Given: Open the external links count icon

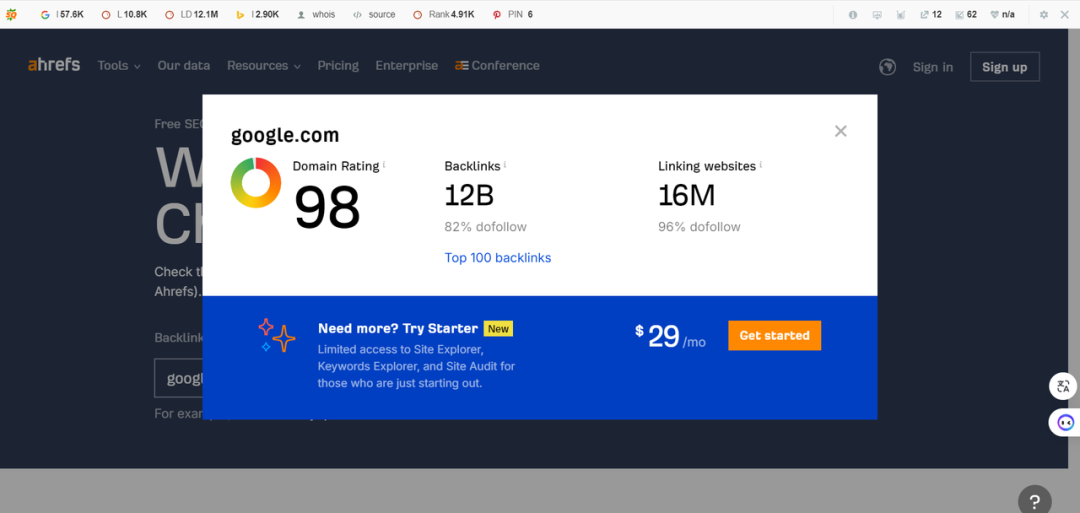Looking at the screenshot, I should tap(924, 14).
